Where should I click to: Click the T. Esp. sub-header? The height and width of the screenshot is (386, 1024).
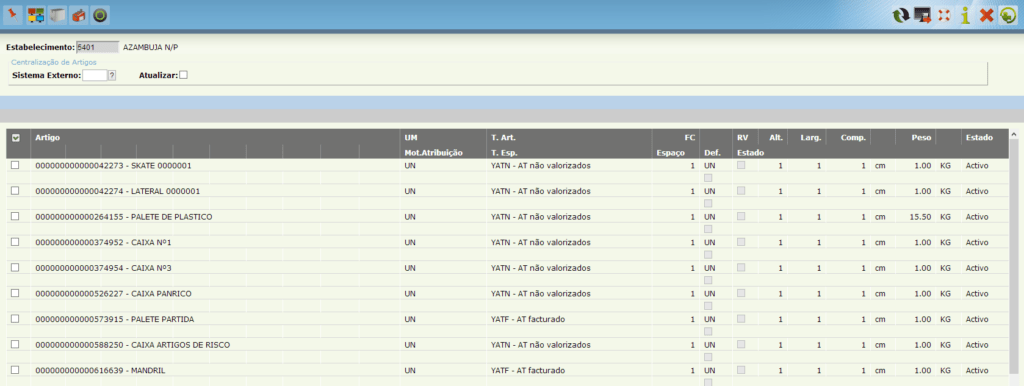[x=504, y=152]
